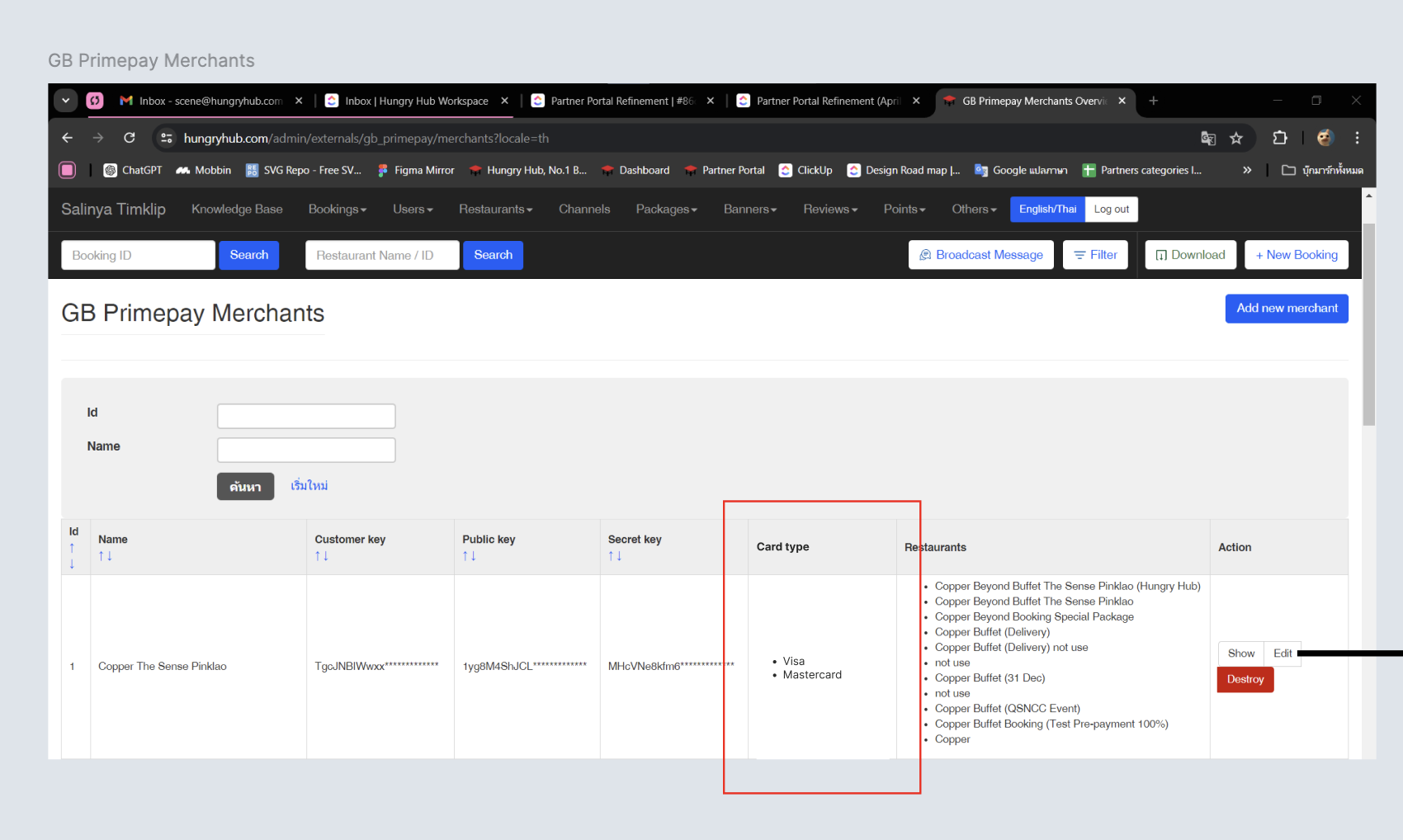This screenshot has width=1403, height=840.
Task: Go back using the browser back arrow
Action: pyautogui.click(x=68, y=138)
